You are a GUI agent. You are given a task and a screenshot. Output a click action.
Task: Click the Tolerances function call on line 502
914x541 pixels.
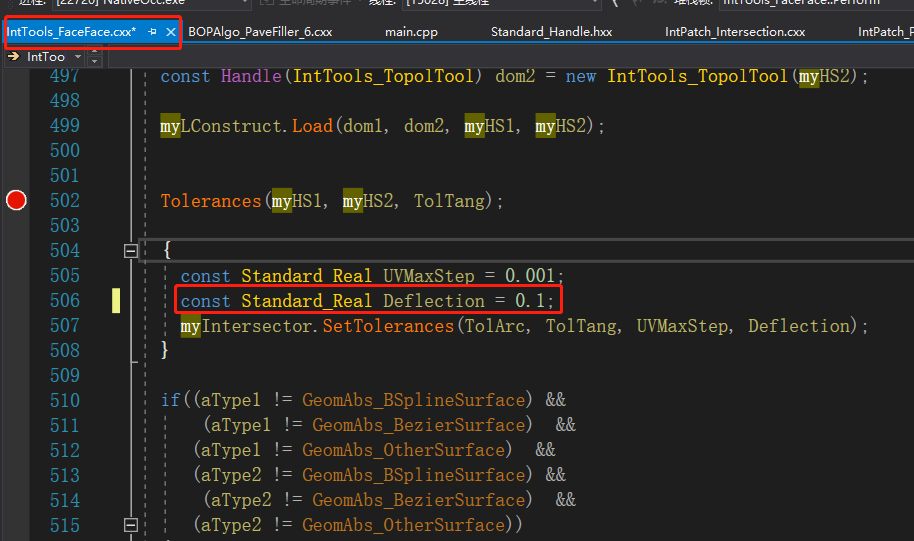point(210,201)
